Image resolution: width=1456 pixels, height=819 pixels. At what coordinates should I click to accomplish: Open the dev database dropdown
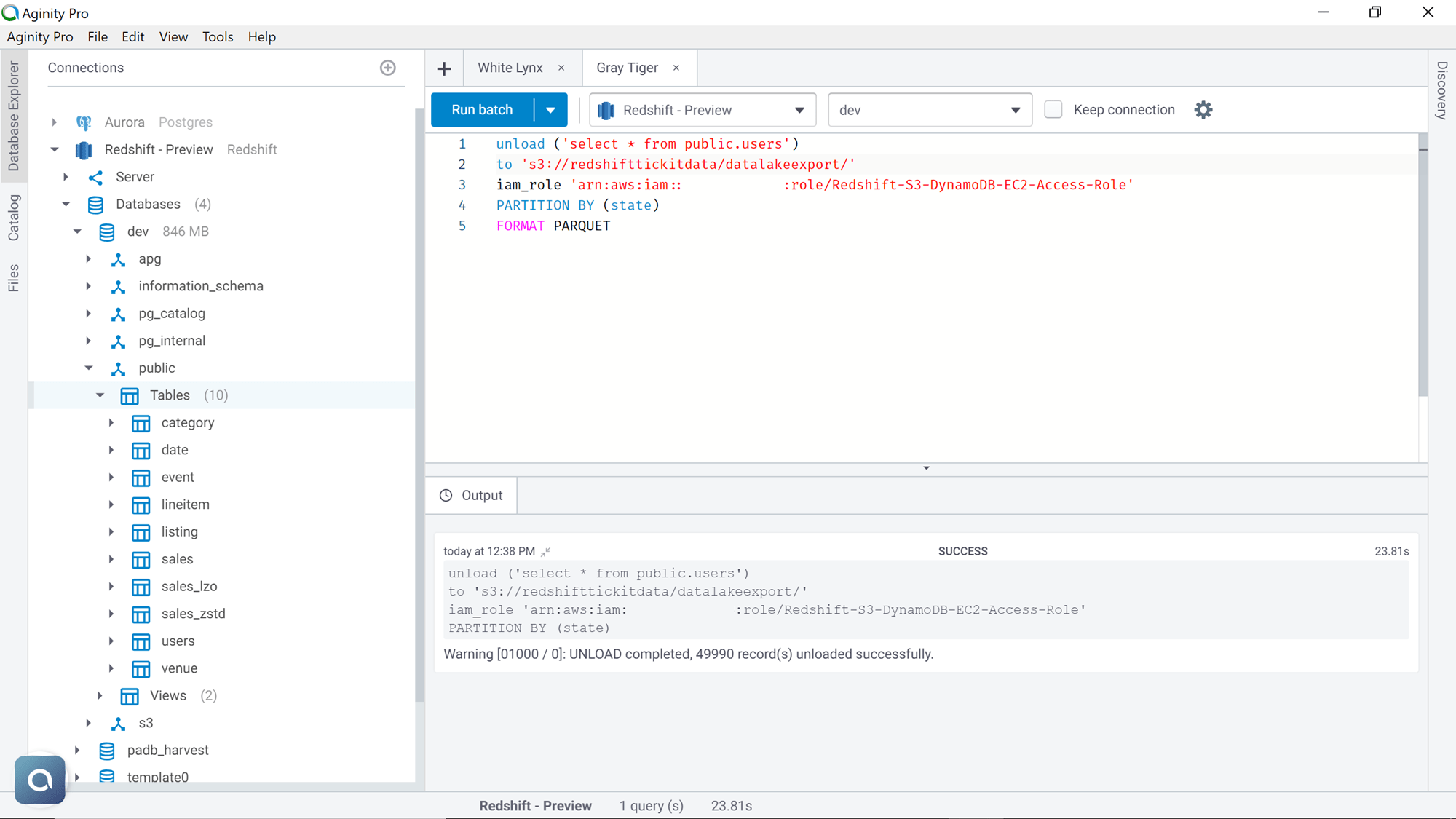pyautogui.click(x=1015, y=109)
